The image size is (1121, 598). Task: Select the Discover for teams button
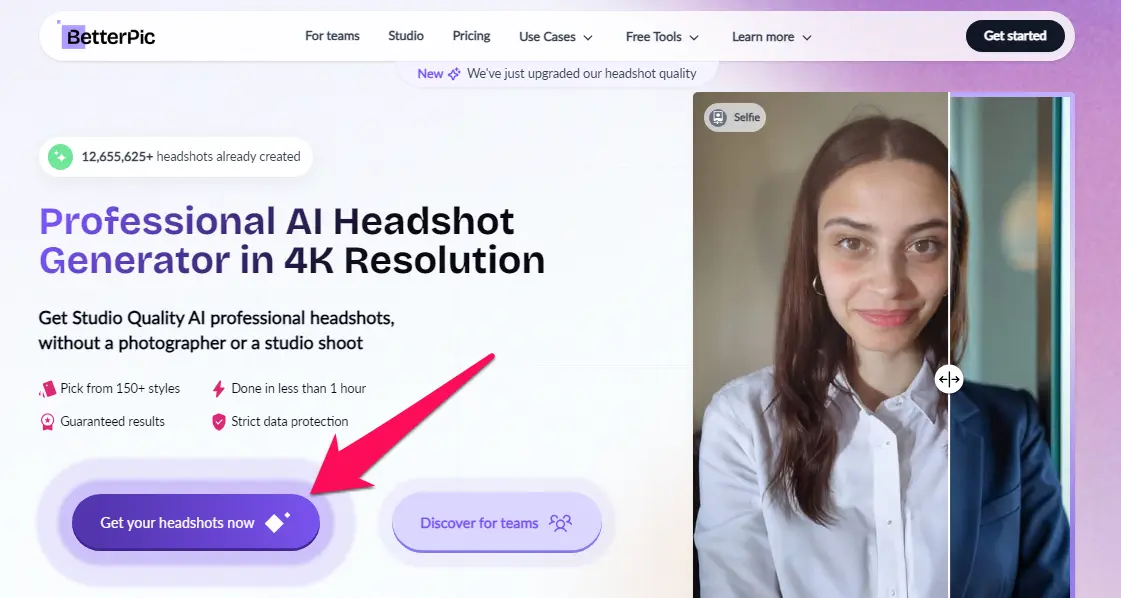(496, 523)
